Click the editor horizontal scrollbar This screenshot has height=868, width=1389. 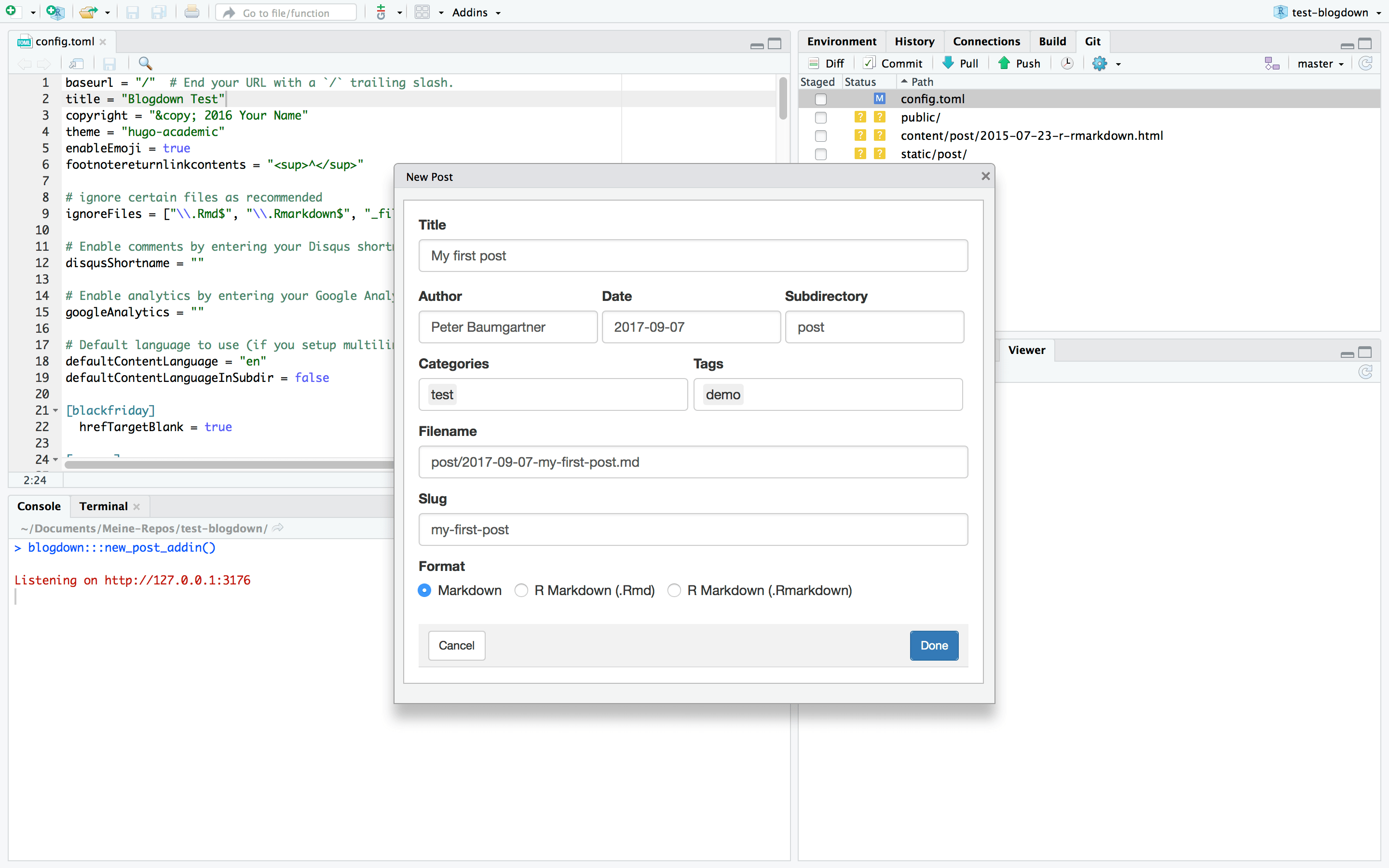pos(229,464)
